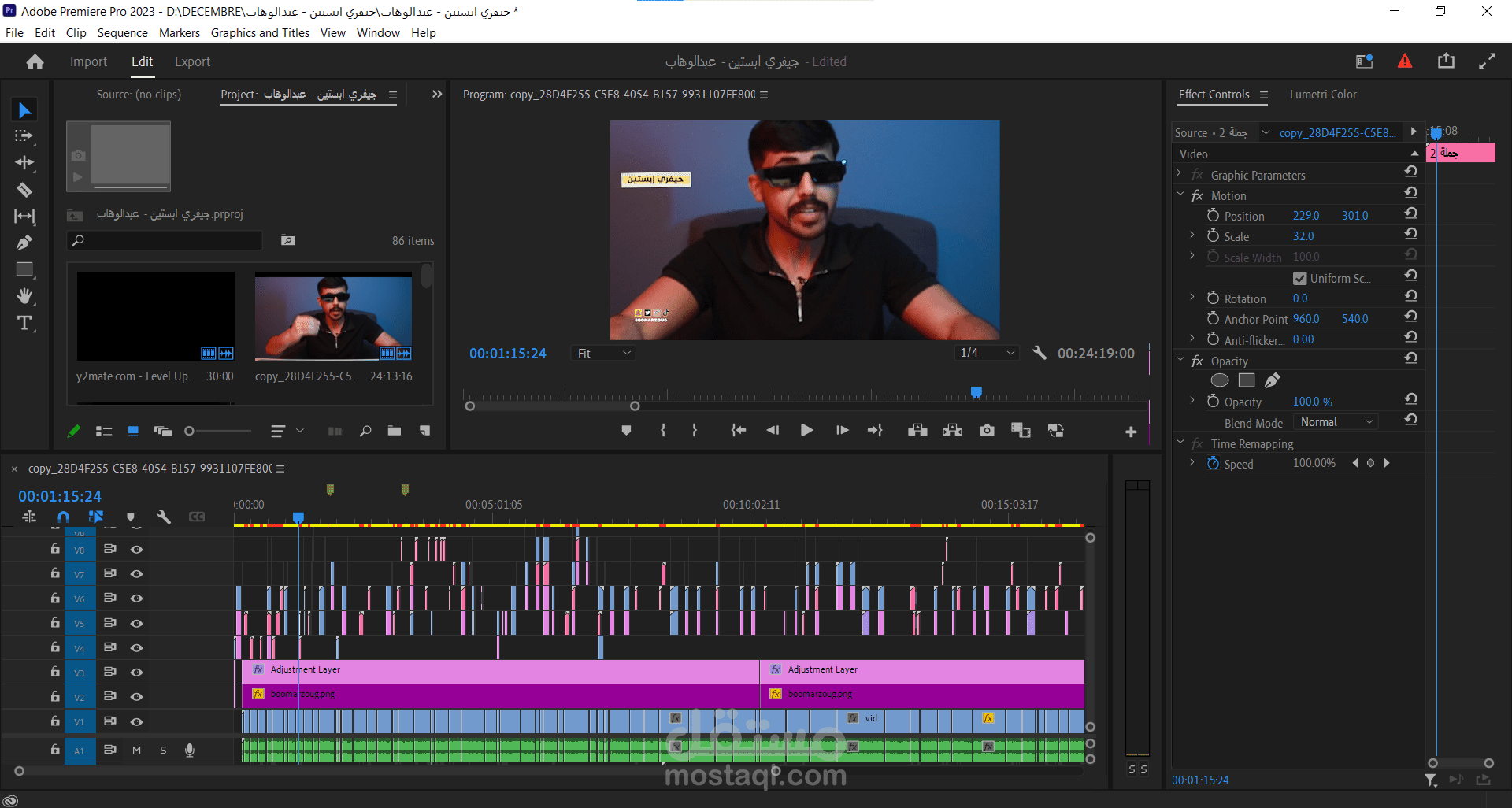This screenshot has height=808, width=1512.
Task: Open timeline display settings wrench
Action: [164, 517]
